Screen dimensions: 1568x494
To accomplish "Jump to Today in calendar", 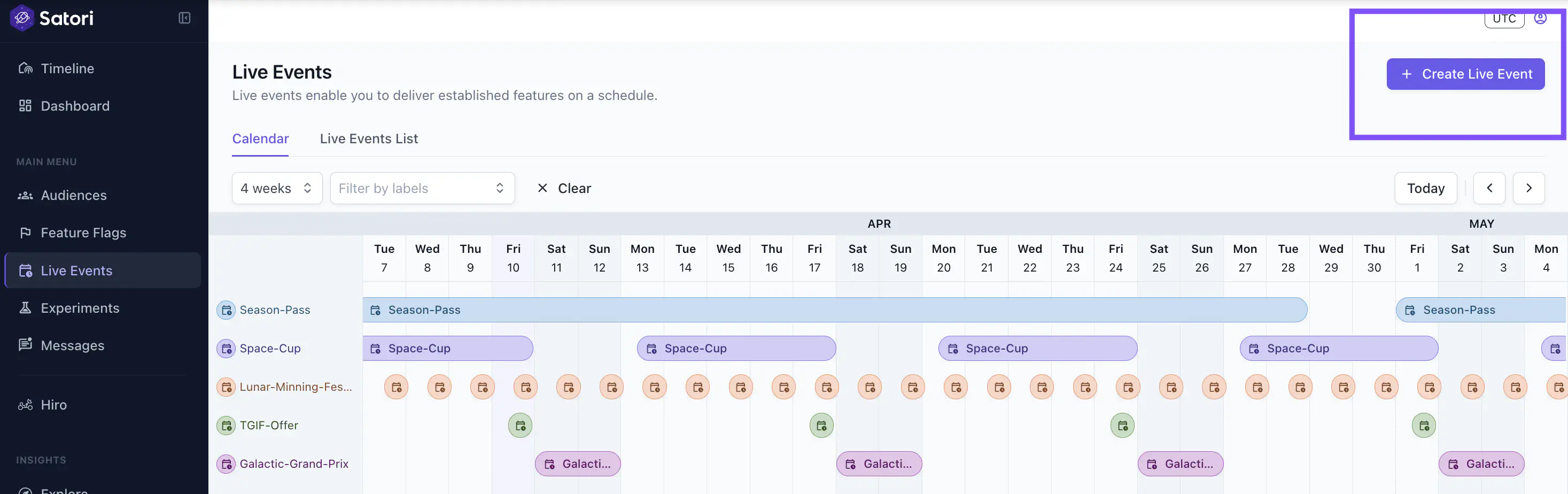I will coord(1425,188).
